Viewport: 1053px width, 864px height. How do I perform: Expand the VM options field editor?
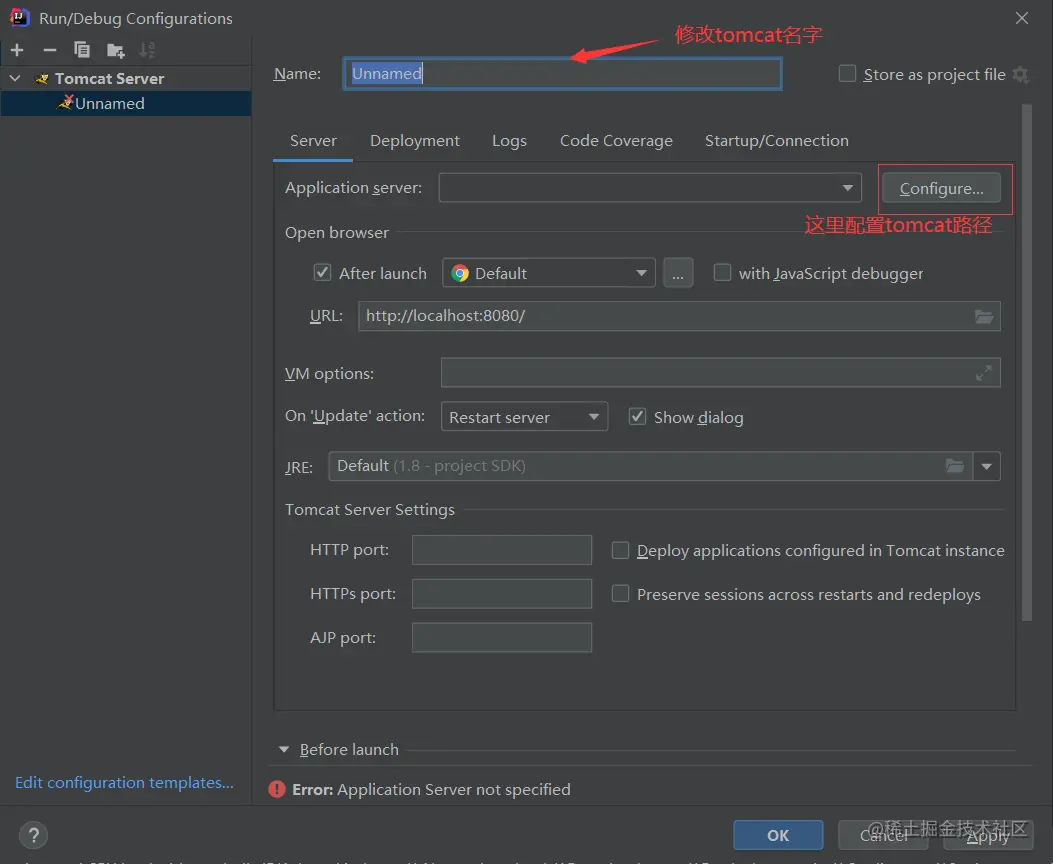click(984, 373)
